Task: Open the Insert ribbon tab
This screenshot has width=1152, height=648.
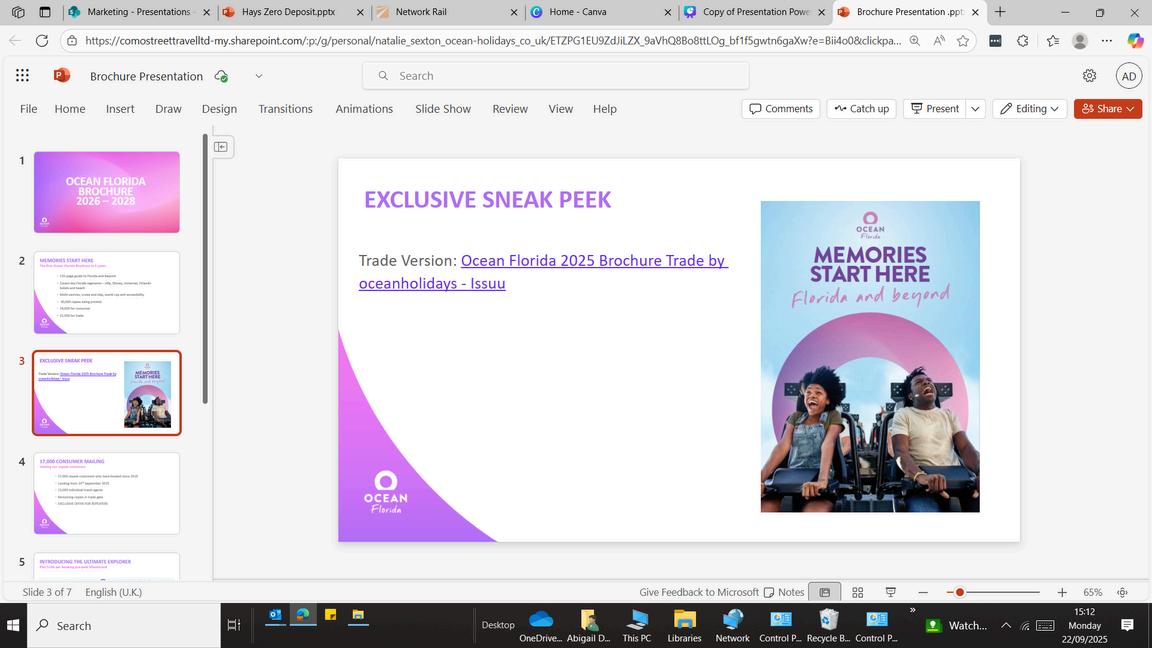Action: (x=120, y=109)
